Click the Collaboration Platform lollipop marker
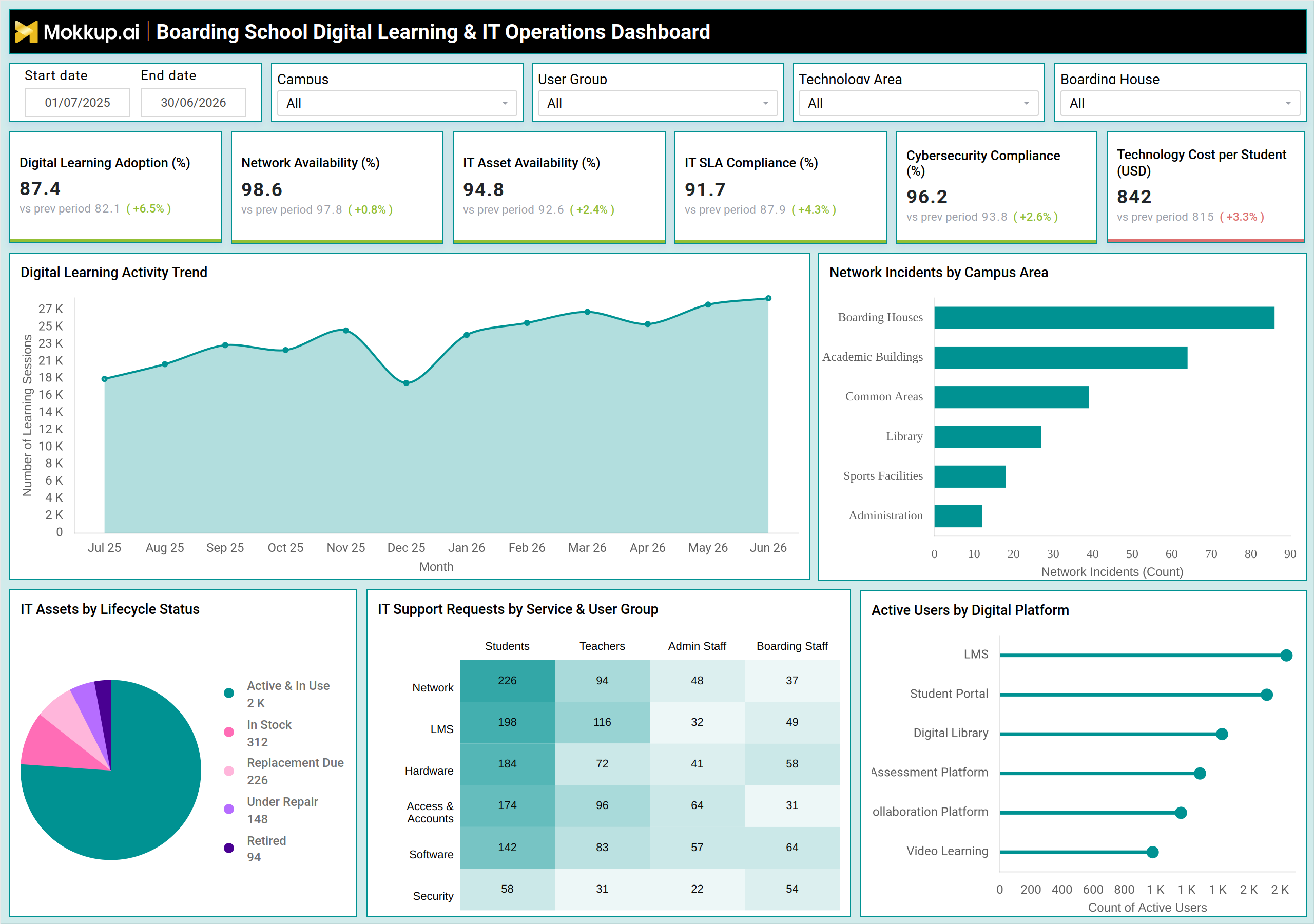The image size is (1314, 924). point(1181,813)
